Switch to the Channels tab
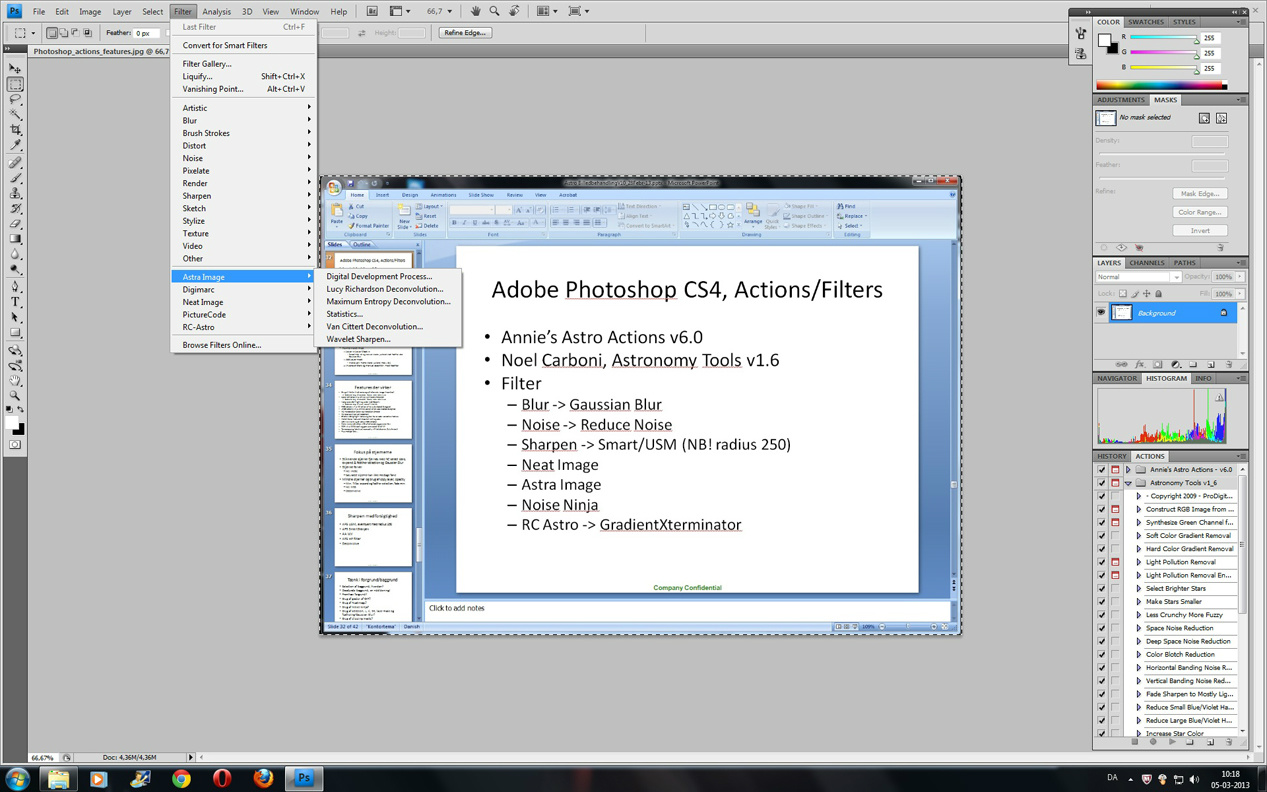The height and width of the screenshot is (792, 1267). [1147, 263]
